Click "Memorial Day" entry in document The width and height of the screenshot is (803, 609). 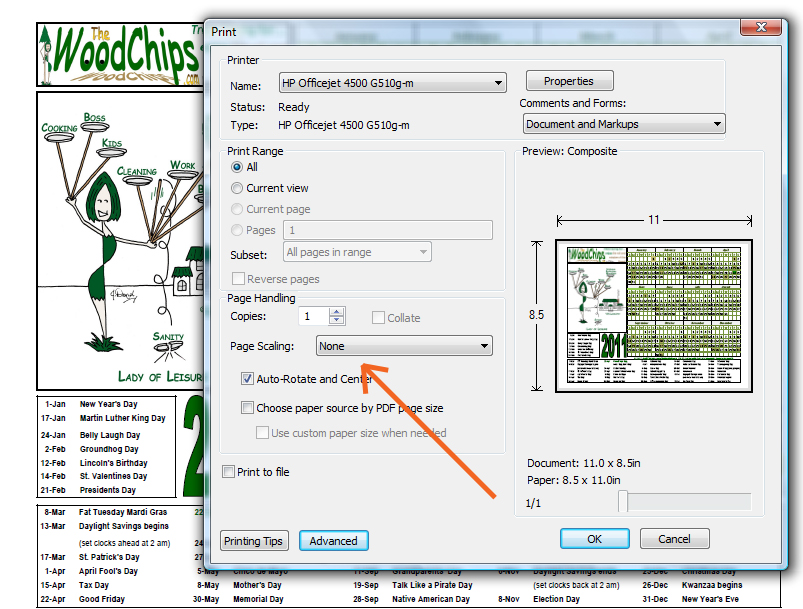pos(258,599)
